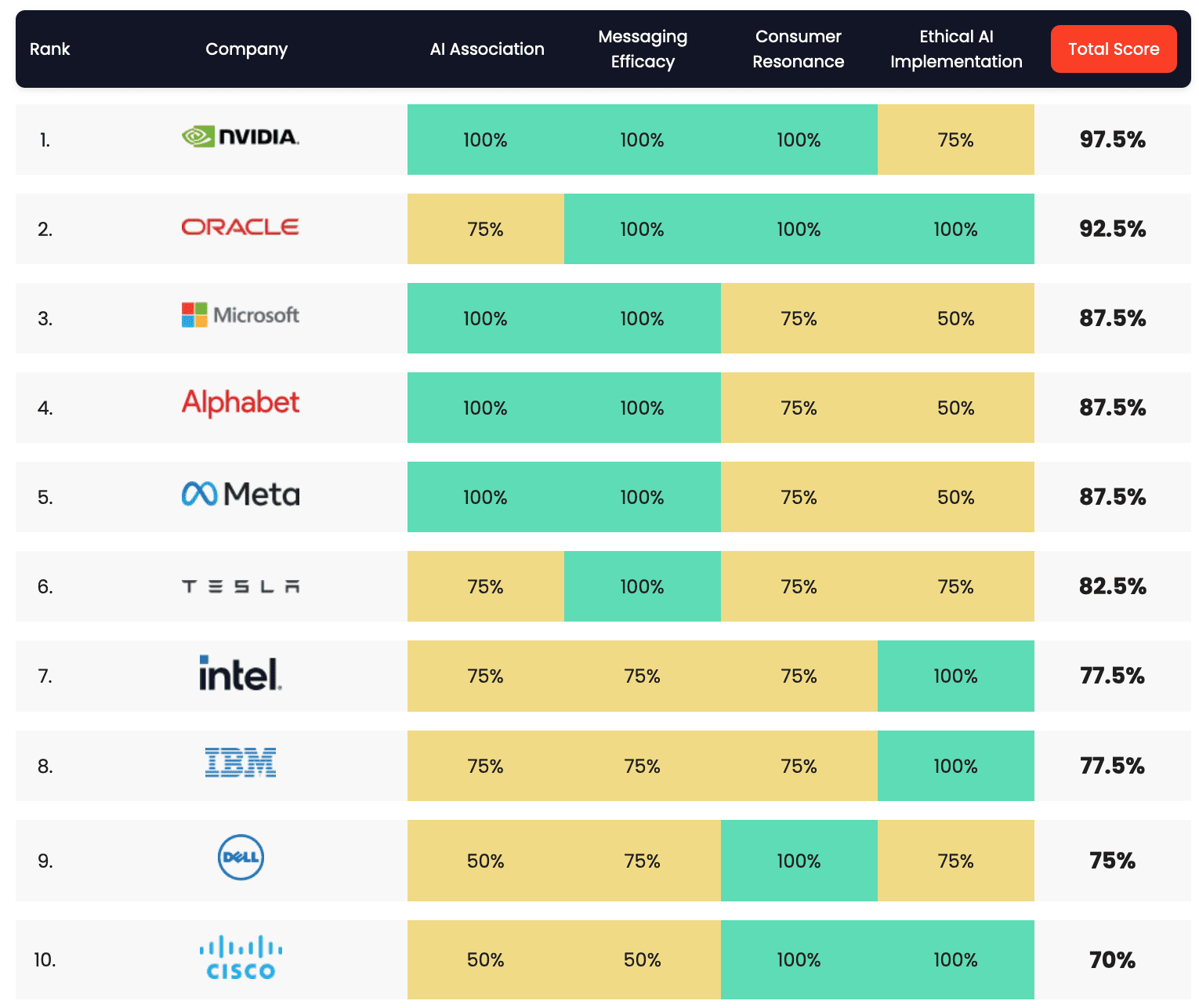Click NVIDIA's 97.5% total score
The image size is (1199, 1008).
pos(1112,140)
